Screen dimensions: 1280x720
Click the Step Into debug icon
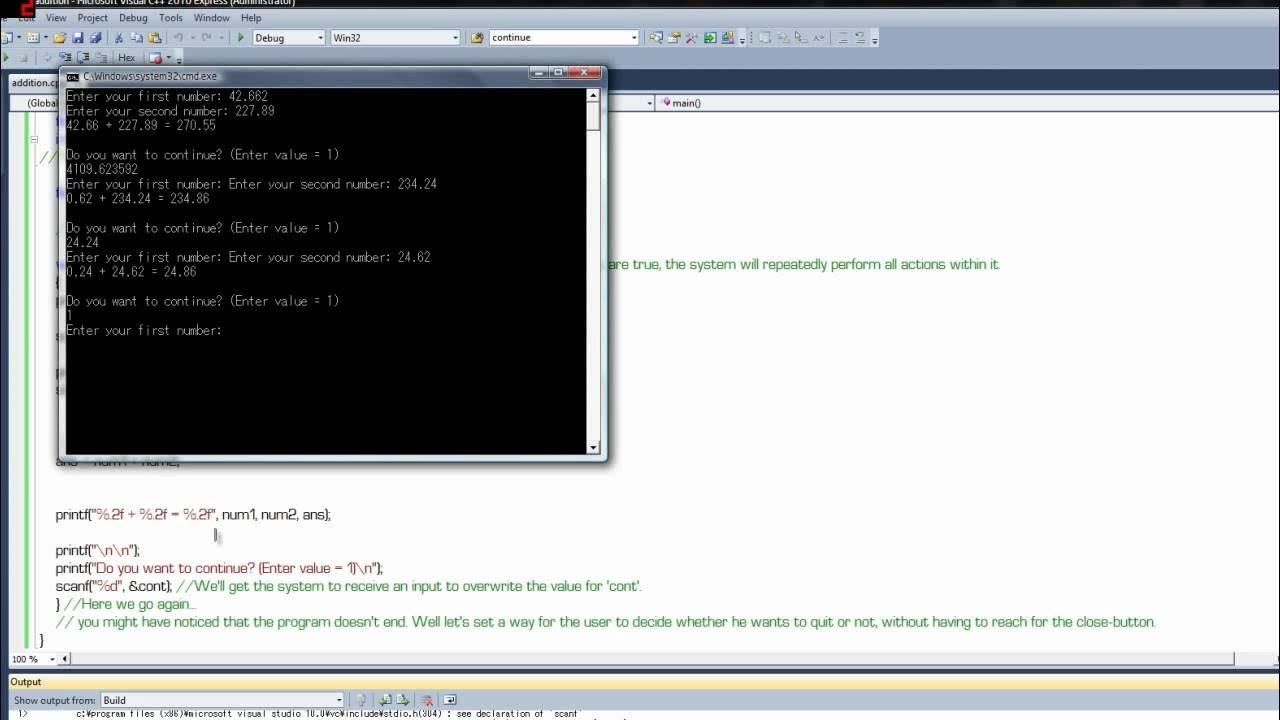pos(65,58)
